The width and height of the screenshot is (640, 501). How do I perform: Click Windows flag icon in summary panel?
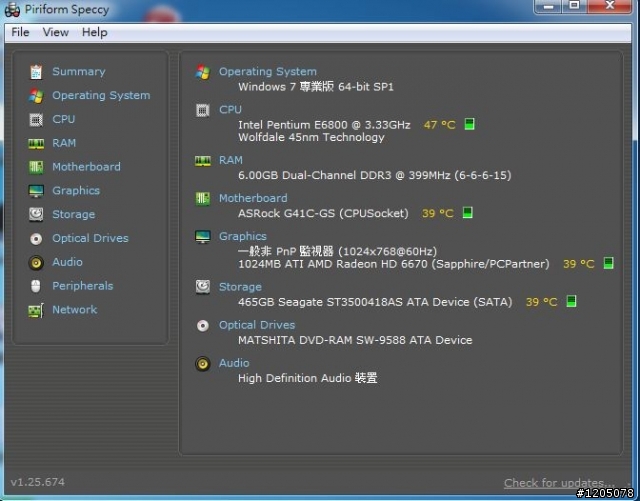pos(203,72)
